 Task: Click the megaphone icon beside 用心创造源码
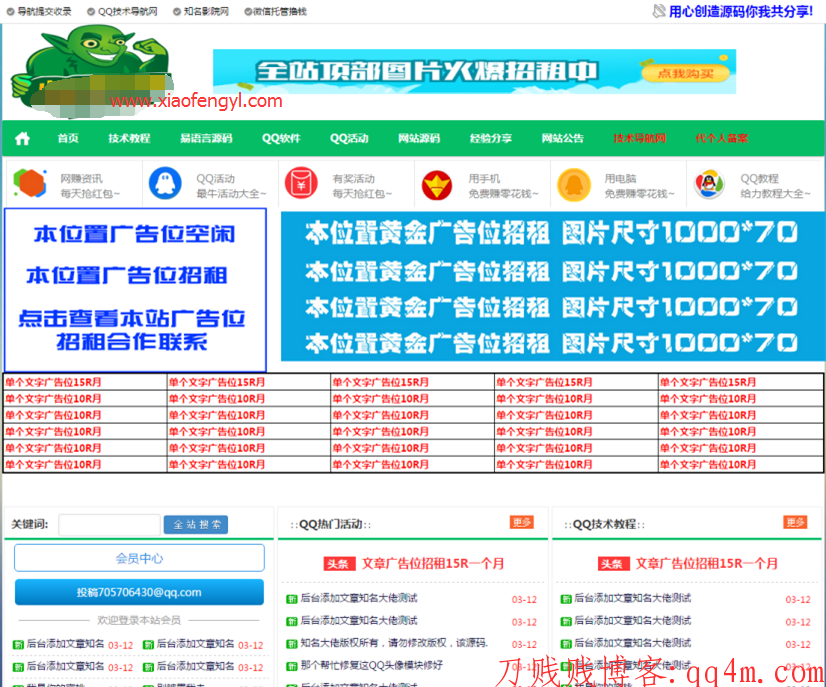(x=659, y=11)
